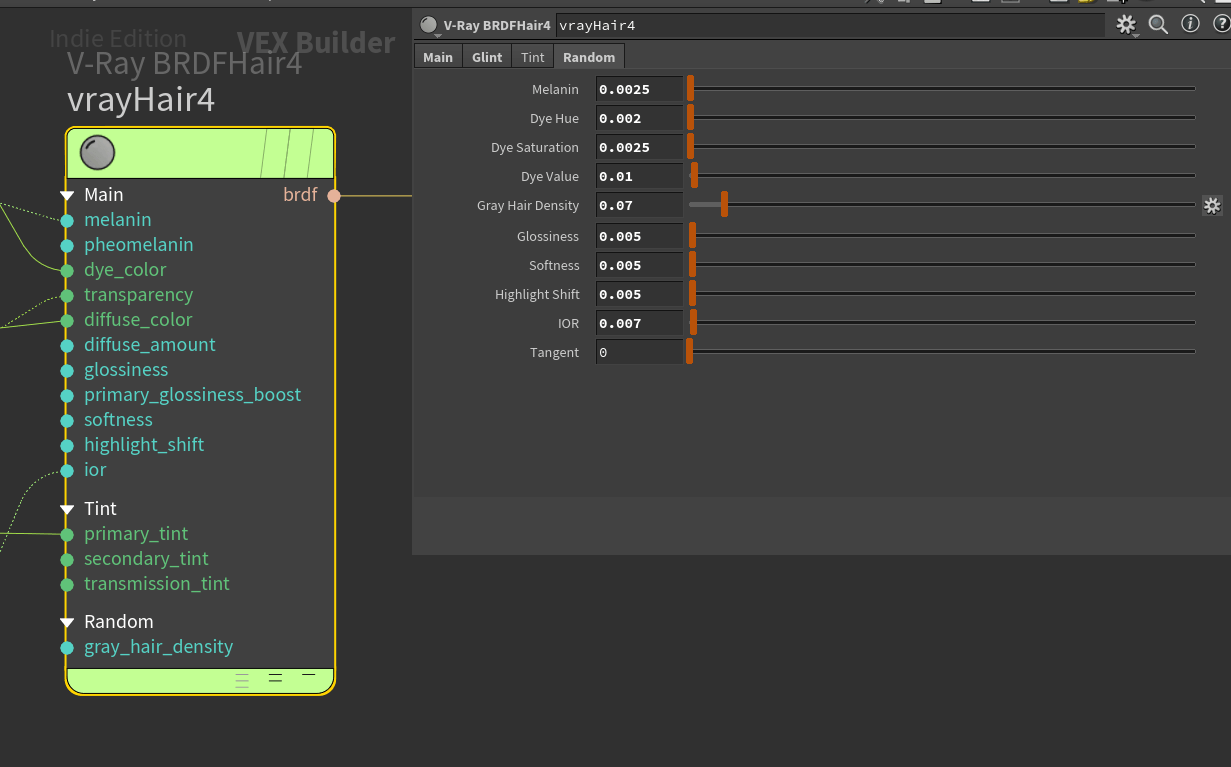The image size is (1231, 767).
Task: Show all node inputs with three-line icon
Action: tap(242, 680)
